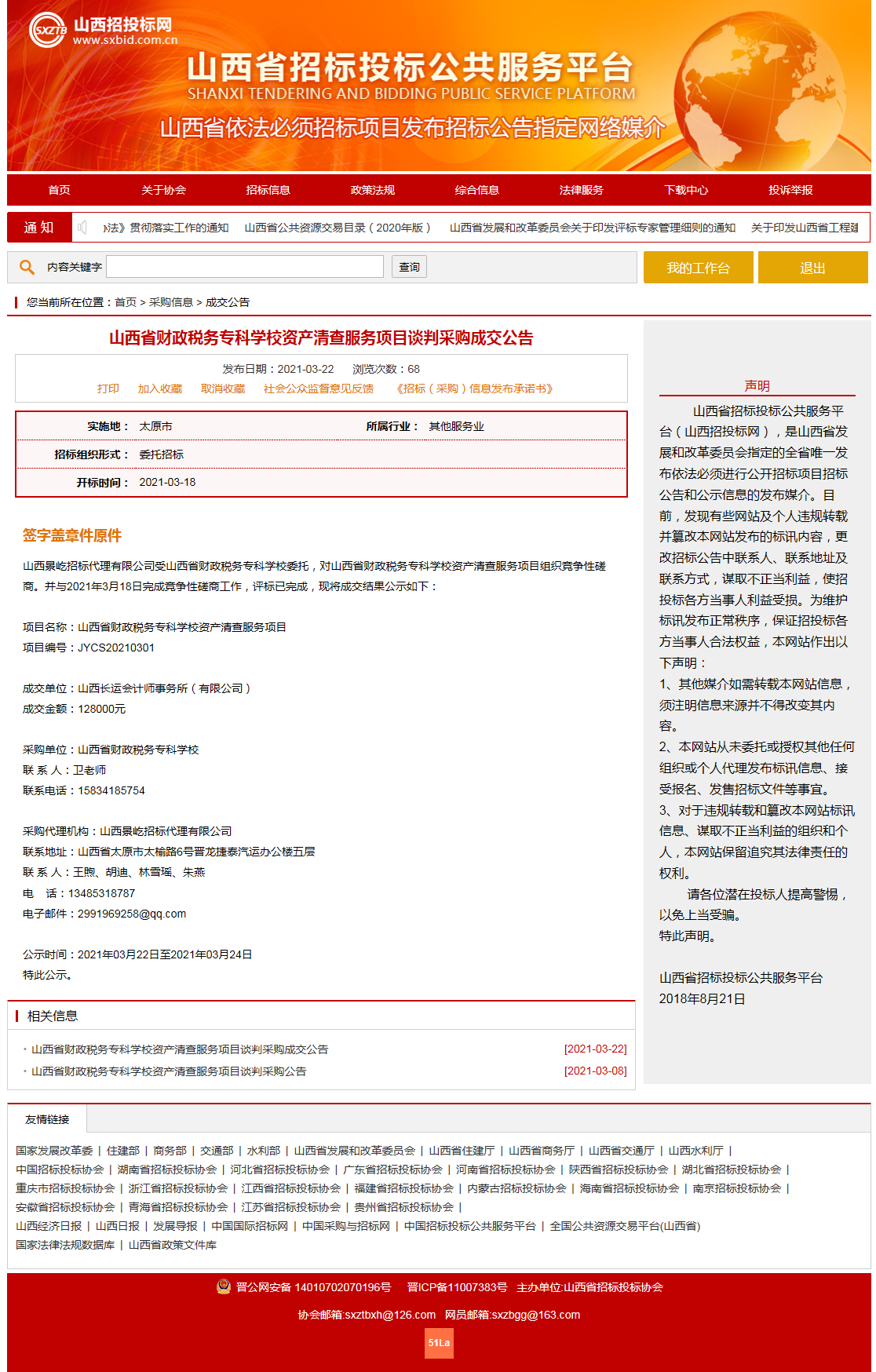The image size is (876, 1372).
Task: Focus the 内容关键字 search input field
Action: pyautogui.click(x=244, y=267)
